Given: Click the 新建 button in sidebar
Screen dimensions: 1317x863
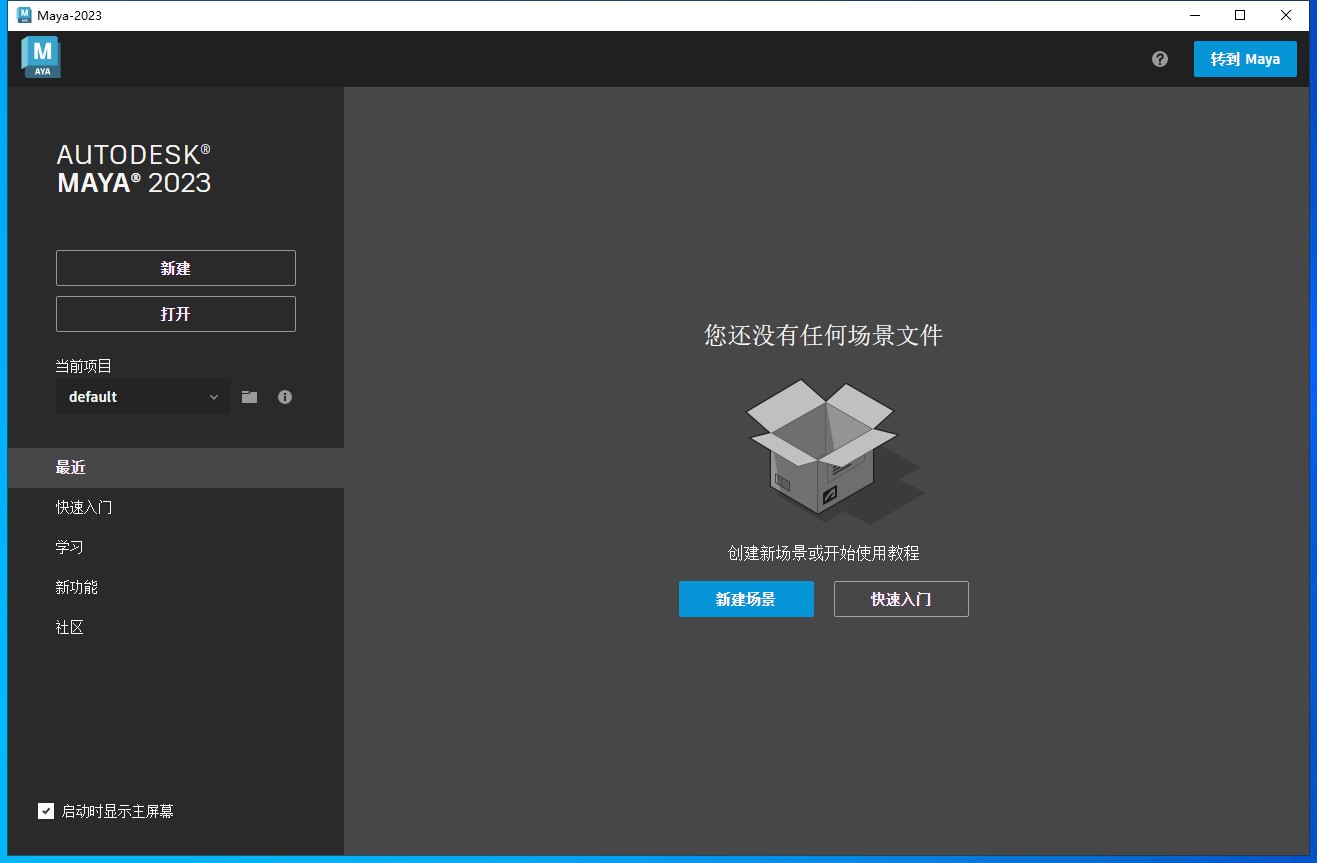Looking at the screenshot, I should pos(176,268).
